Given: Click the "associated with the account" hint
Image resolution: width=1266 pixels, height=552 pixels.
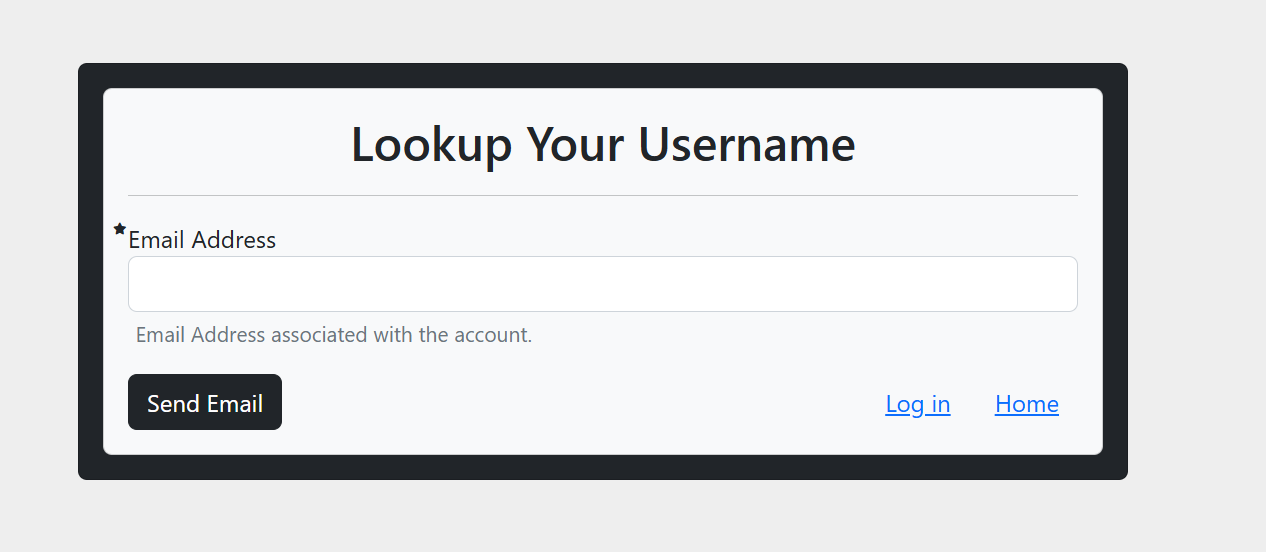Looking at the screenshot, I should [402, 335].
